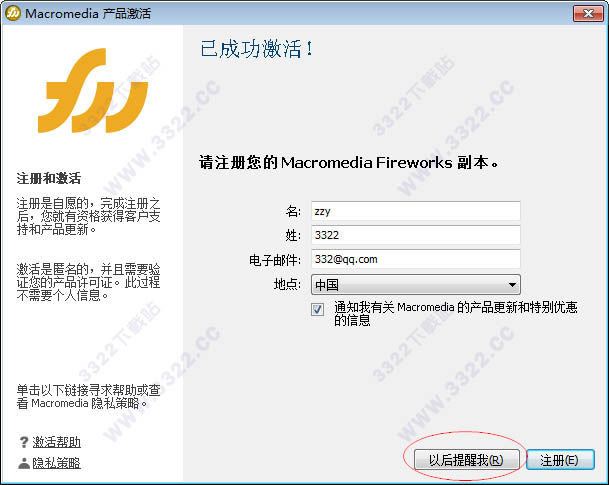Open the 地点 dropdown showing 中国

416,285
